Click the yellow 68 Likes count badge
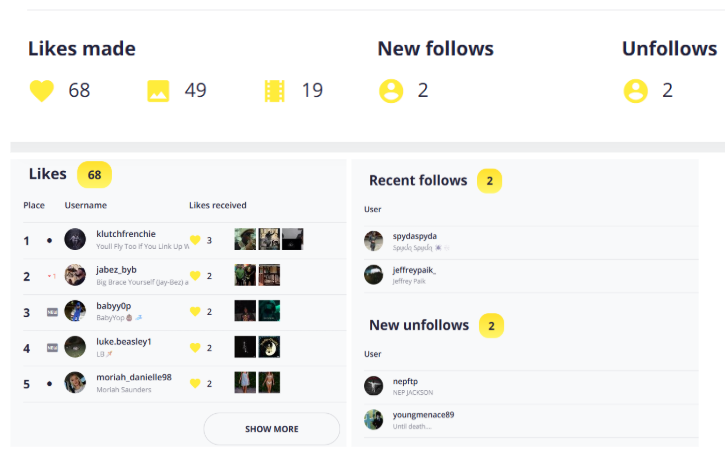This screenshot has width=725, height=450. pos(94,175)
